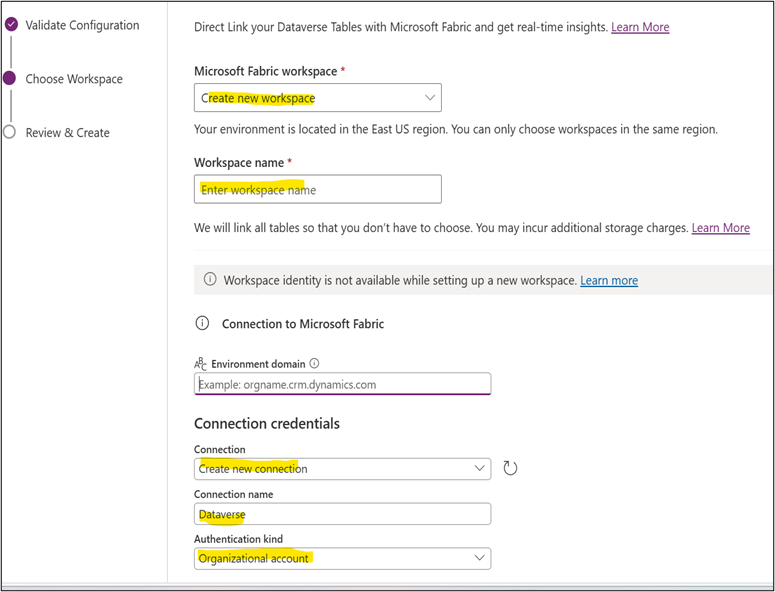
Task: Select the Review & Create step label
Action: pos(67,132)
